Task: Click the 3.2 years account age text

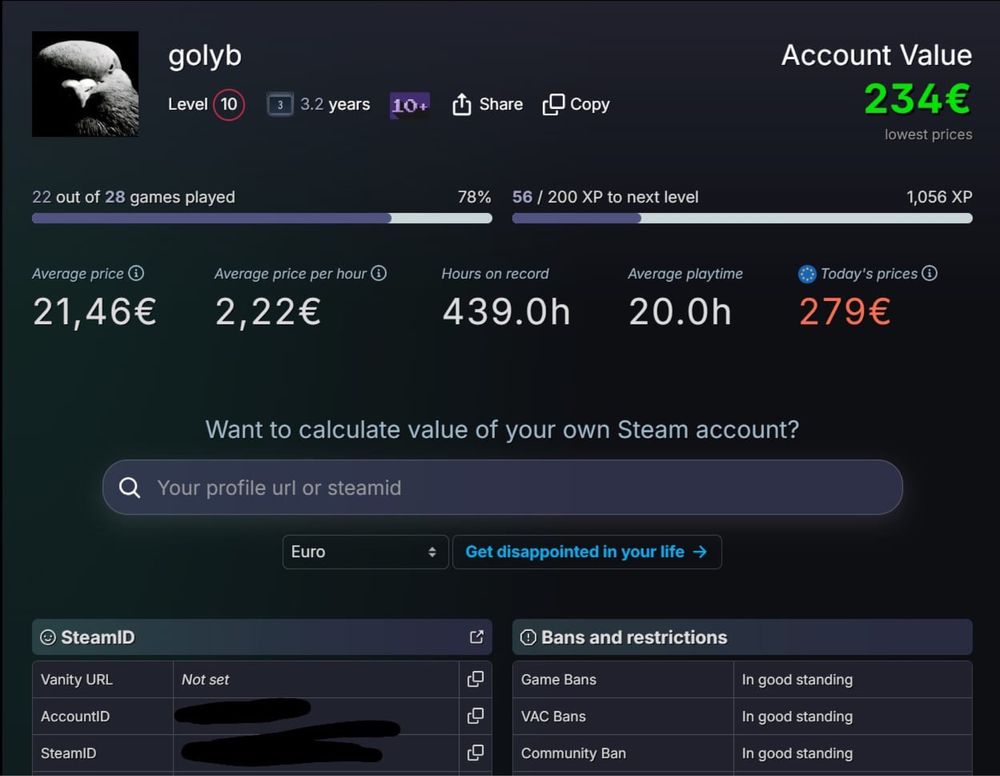Action: 335,104
